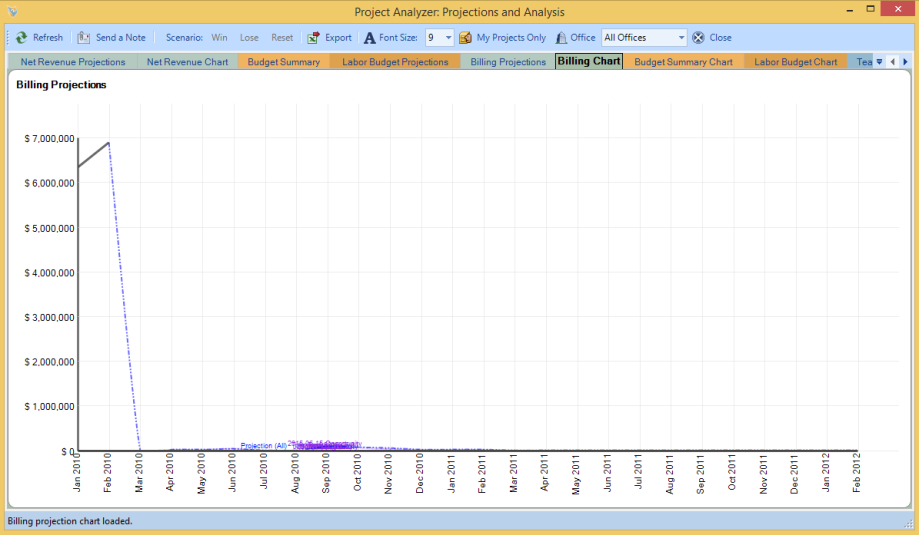Image resolution: width=919 pixels, height=535 pixels.
Task: Expand the All Offices dropdown
Action: [681, 38]
